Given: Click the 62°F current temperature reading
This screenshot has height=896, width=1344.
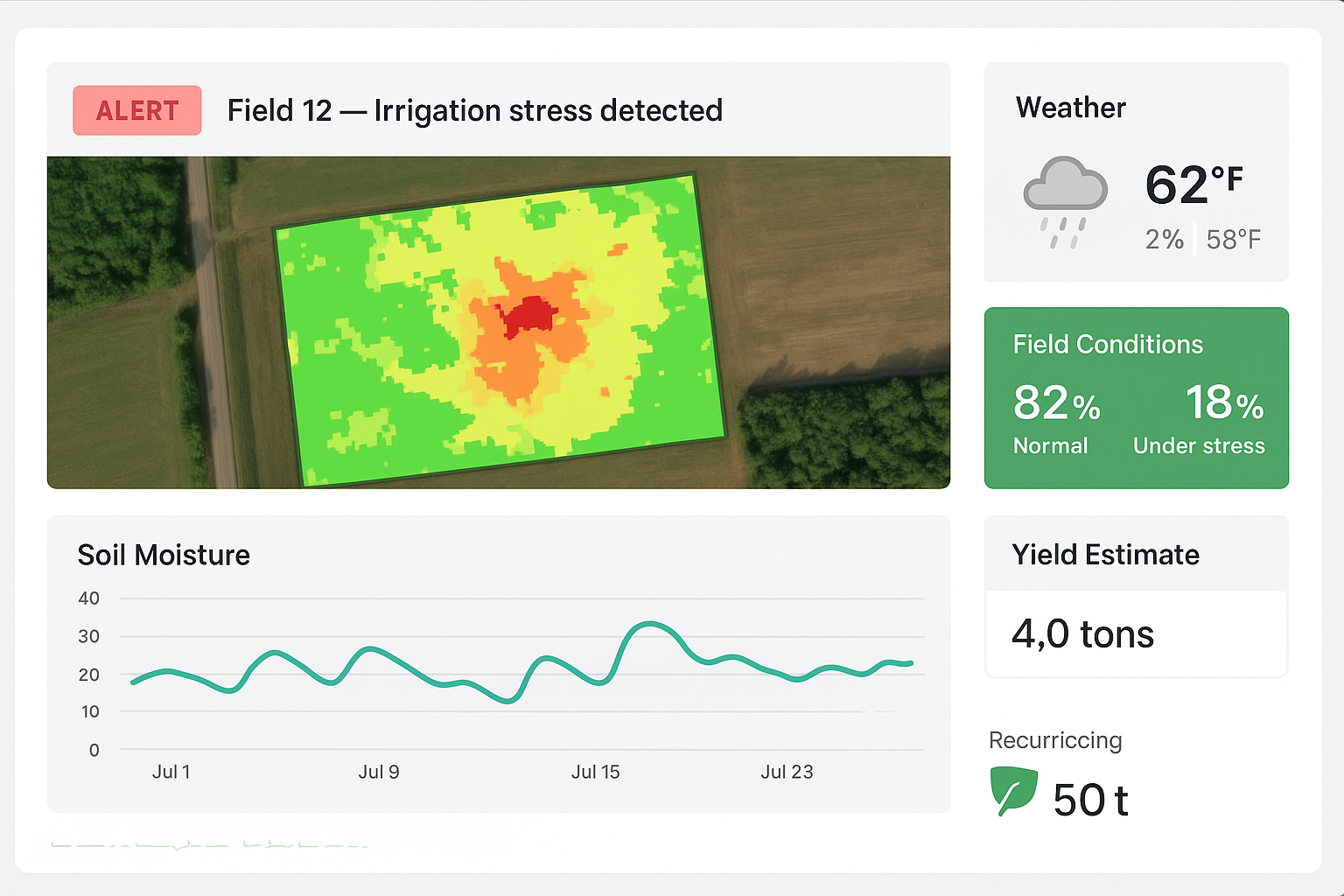Looking at the screenshot, I should (x=1193, y=185).
